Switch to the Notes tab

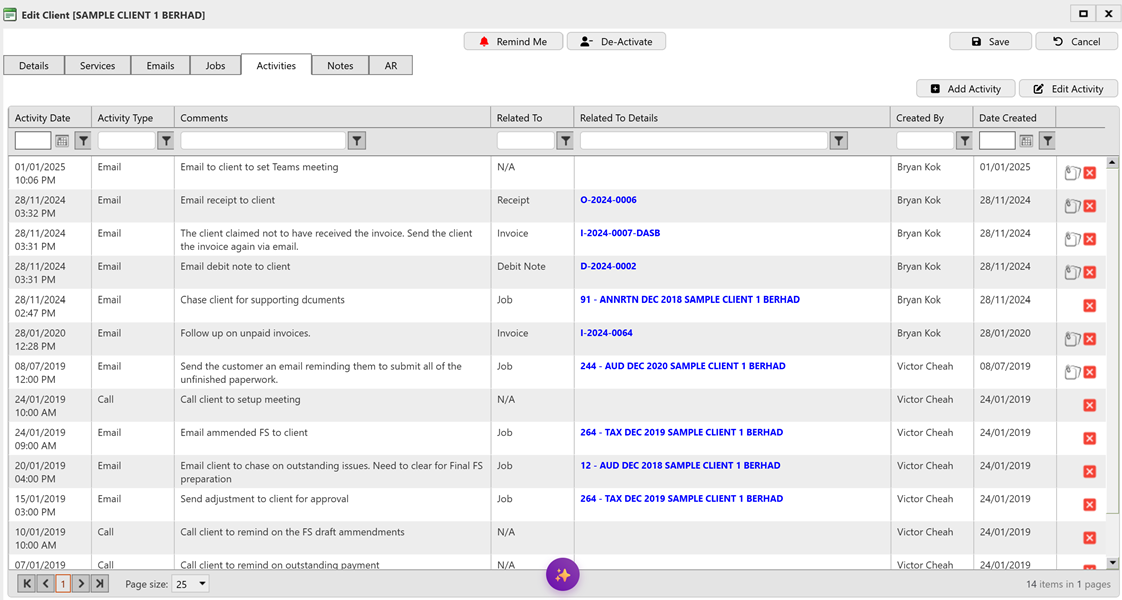click(340, 64)
